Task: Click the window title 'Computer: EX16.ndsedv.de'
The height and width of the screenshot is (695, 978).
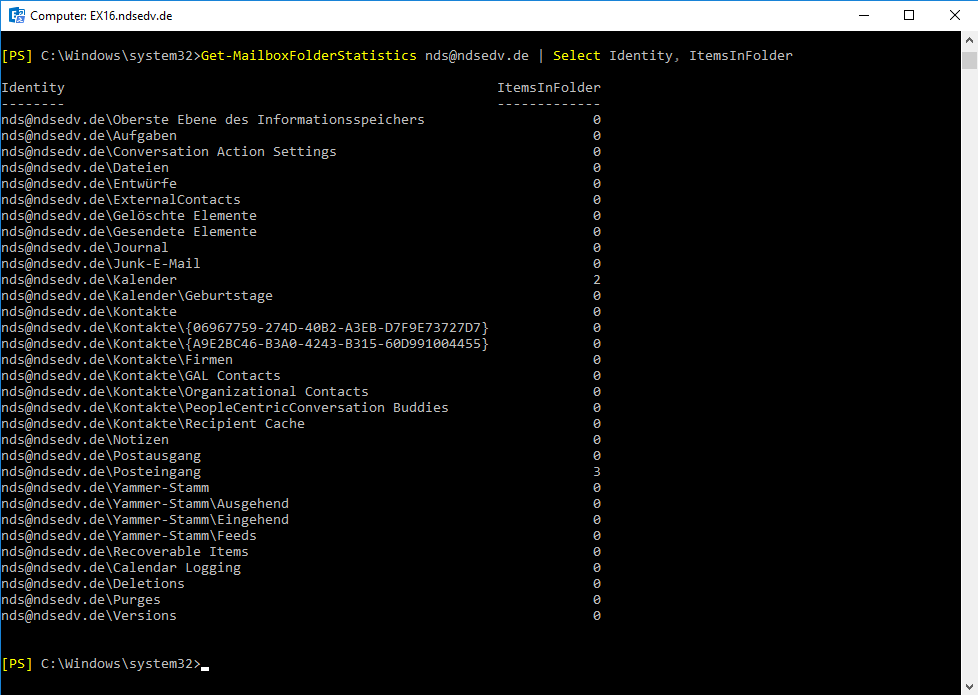Action: 99,16
